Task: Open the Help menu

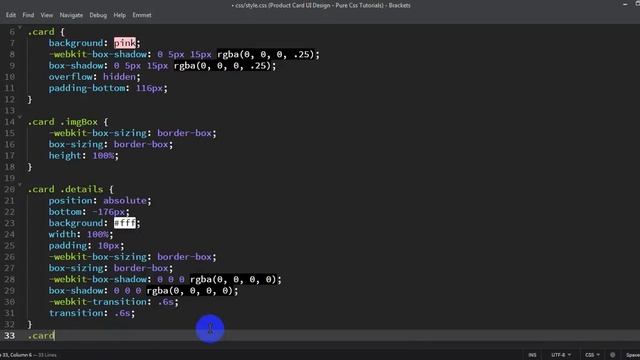Action: (120, 15)
